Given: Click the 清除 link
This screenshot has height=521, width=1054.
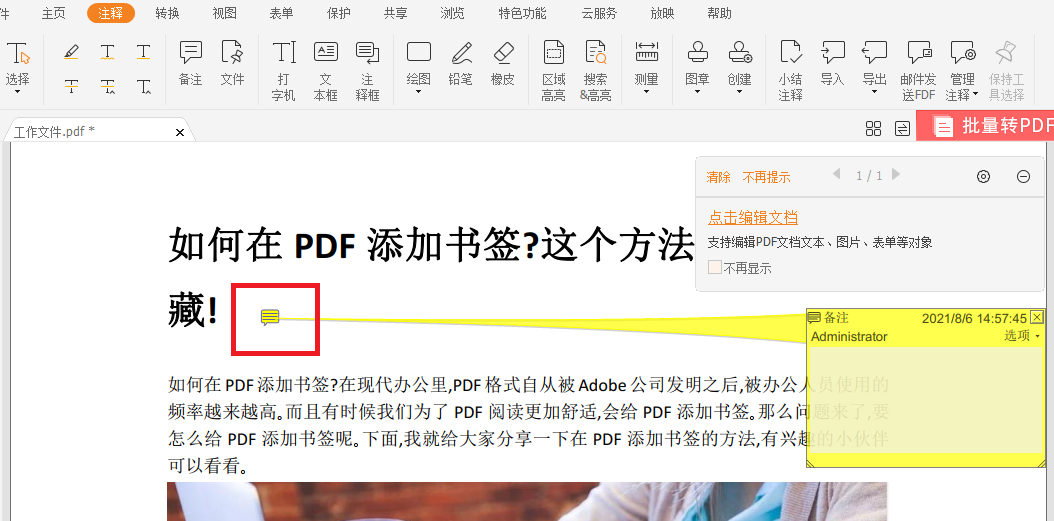Looking at the screenshot, I should [719, 177].
